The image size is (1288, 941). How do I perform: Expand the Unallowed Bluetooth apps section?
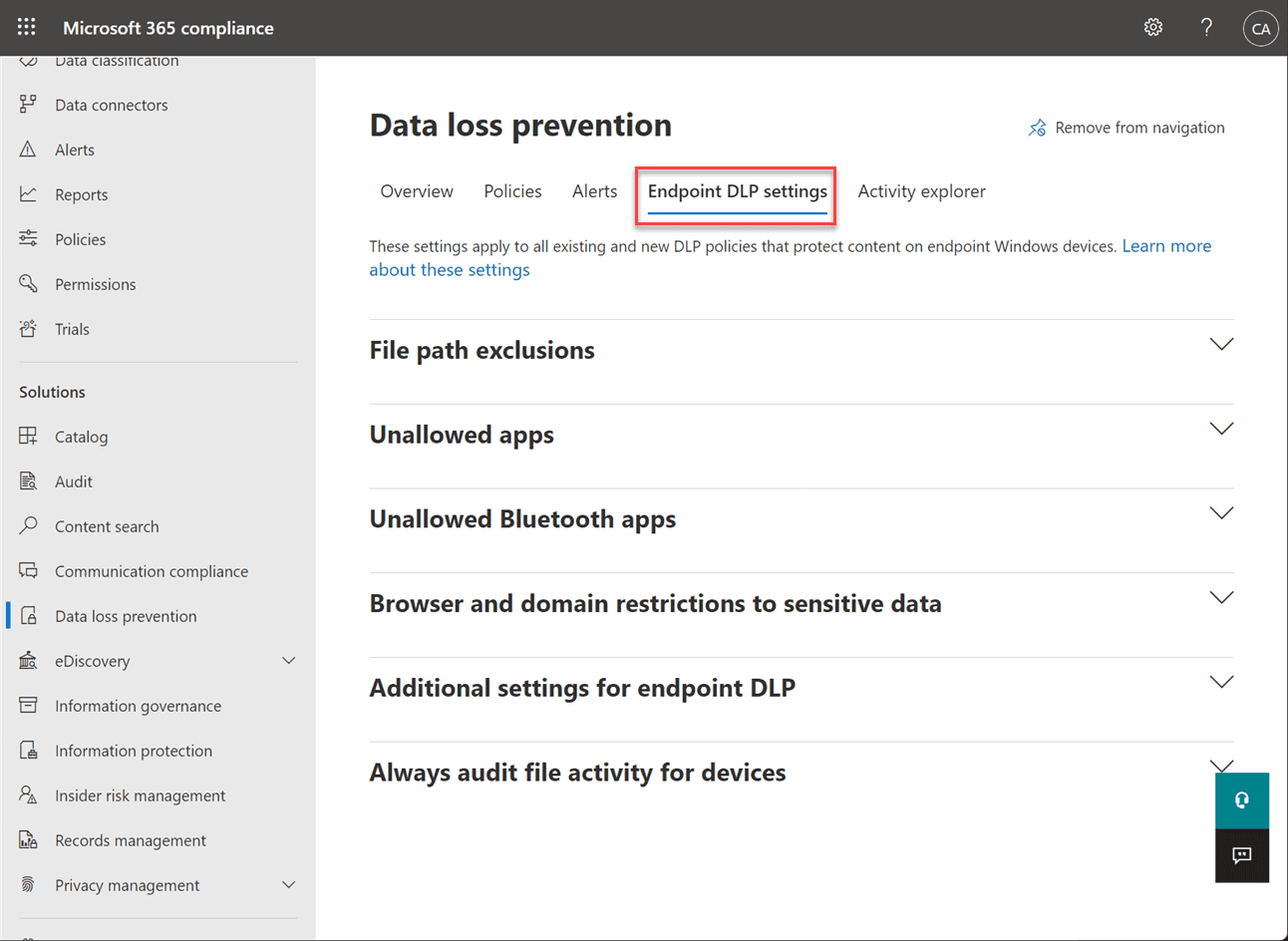pos(1221,512)
